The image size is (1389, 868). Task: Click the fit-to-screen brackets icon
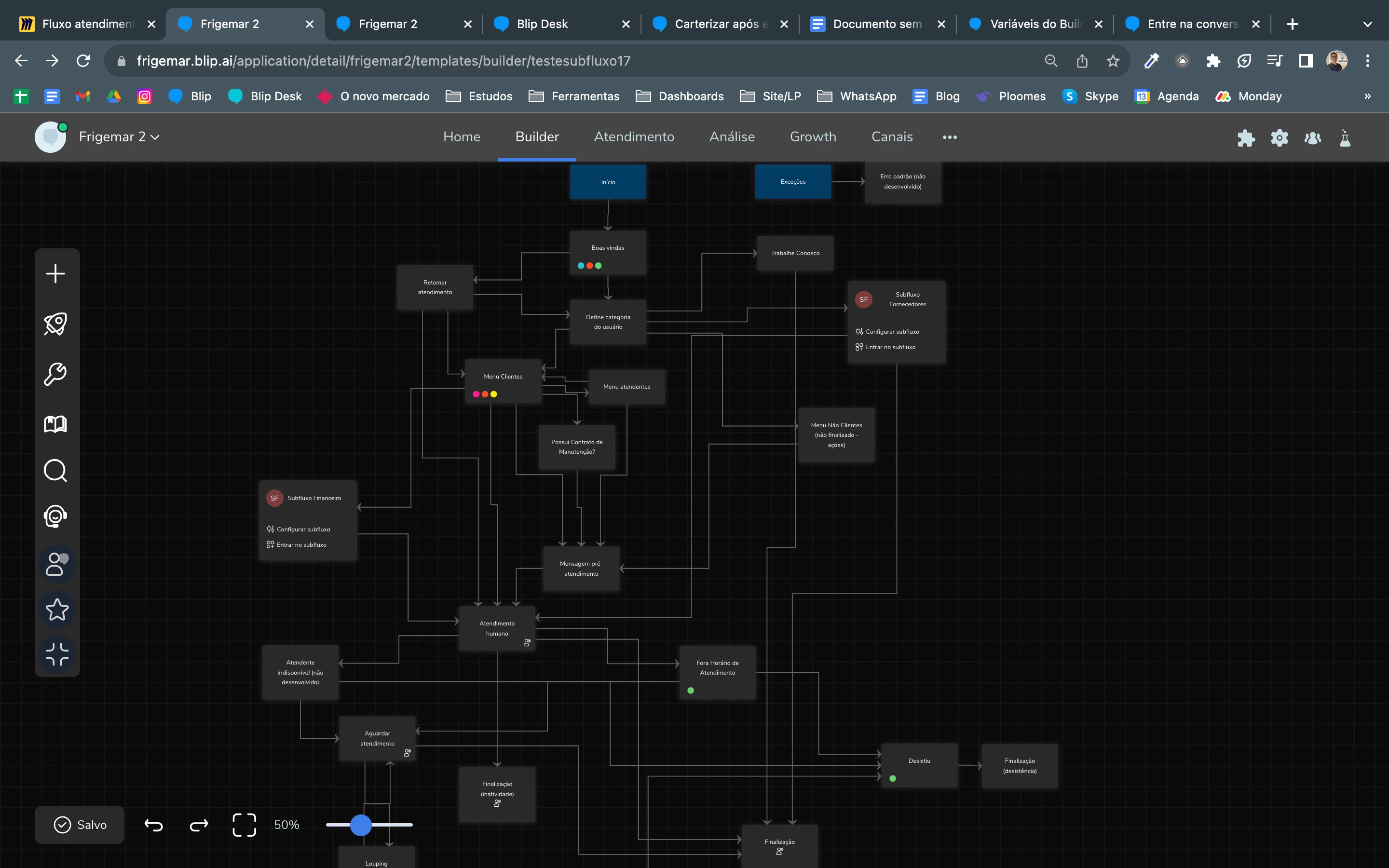[244, 825]
